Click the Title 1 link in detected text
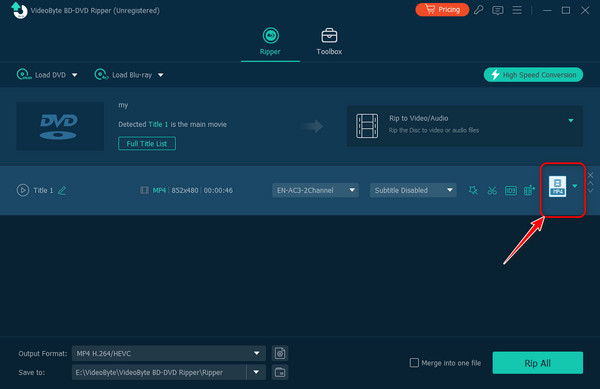Screen dimensions: 600x389 158,124
